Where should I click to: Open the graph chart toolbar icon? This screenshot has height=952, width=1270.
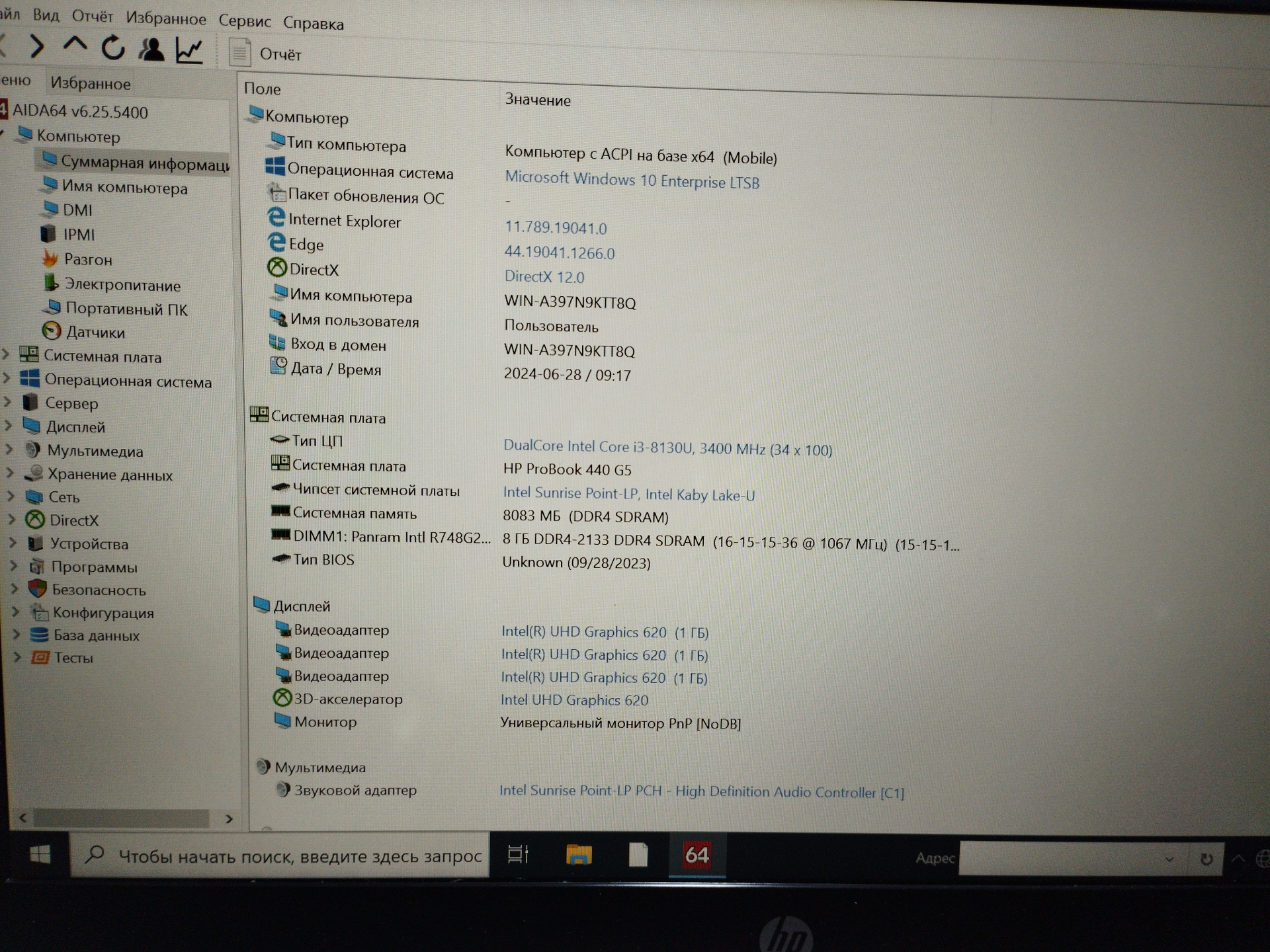click(189, 51)
